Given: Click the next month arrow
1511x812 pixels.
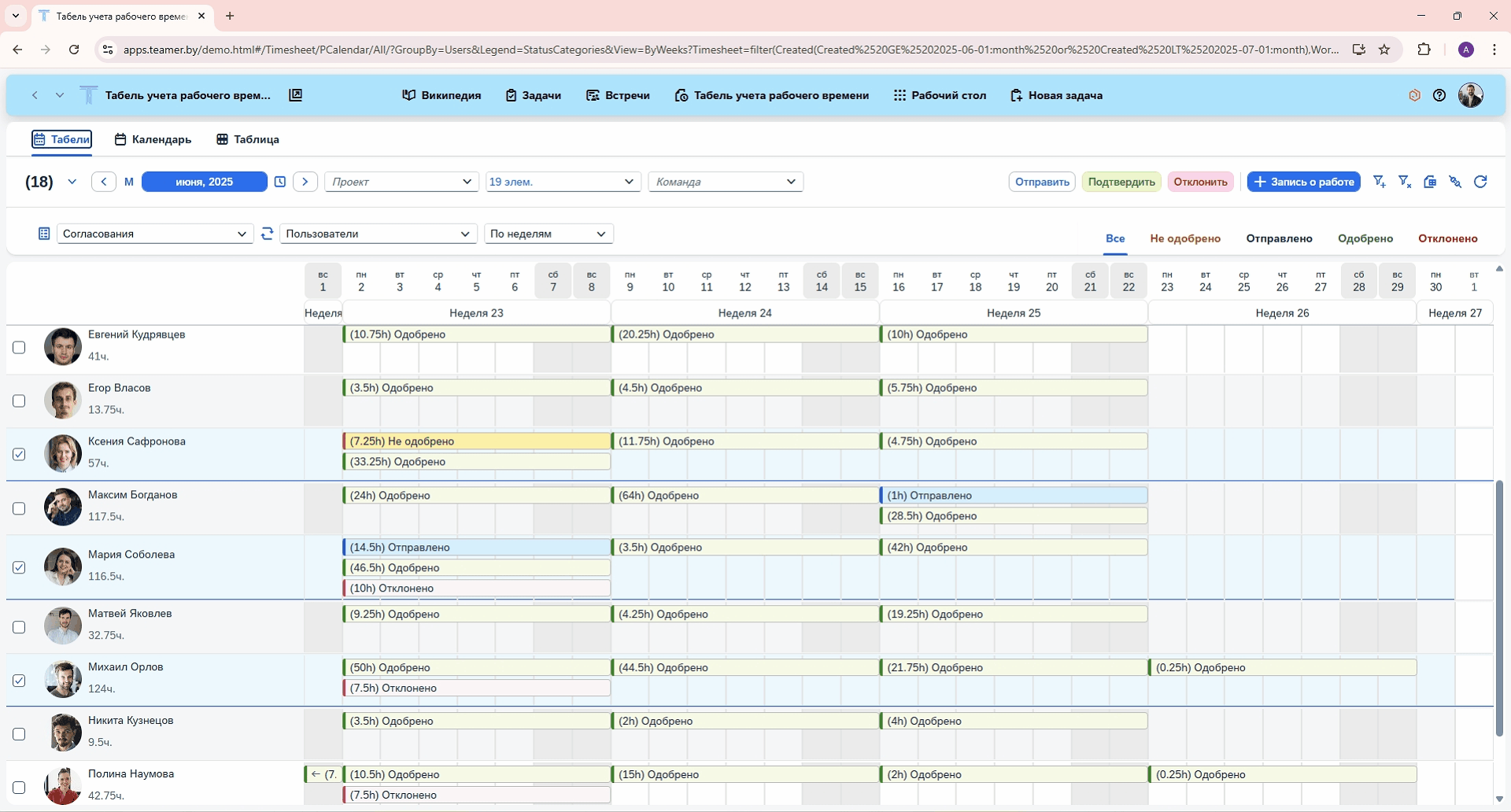Looking at the screenshot, I should 305,182.
